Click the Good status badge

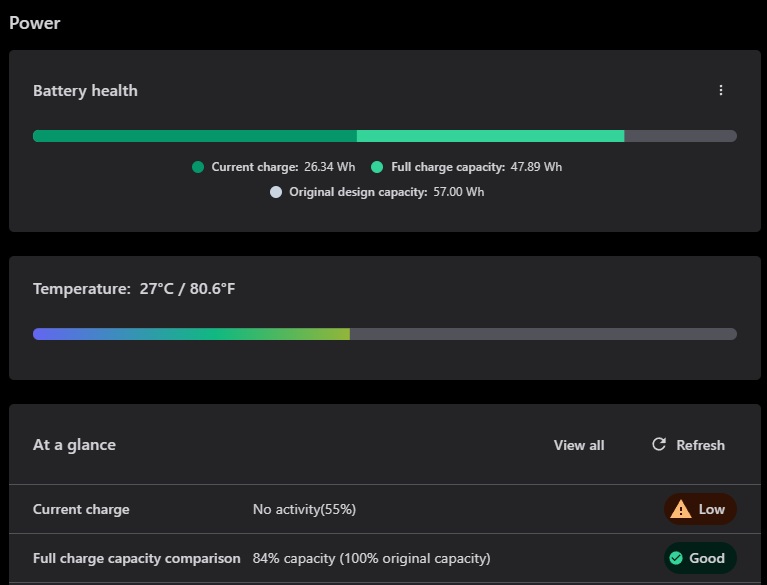coord(700,558)
